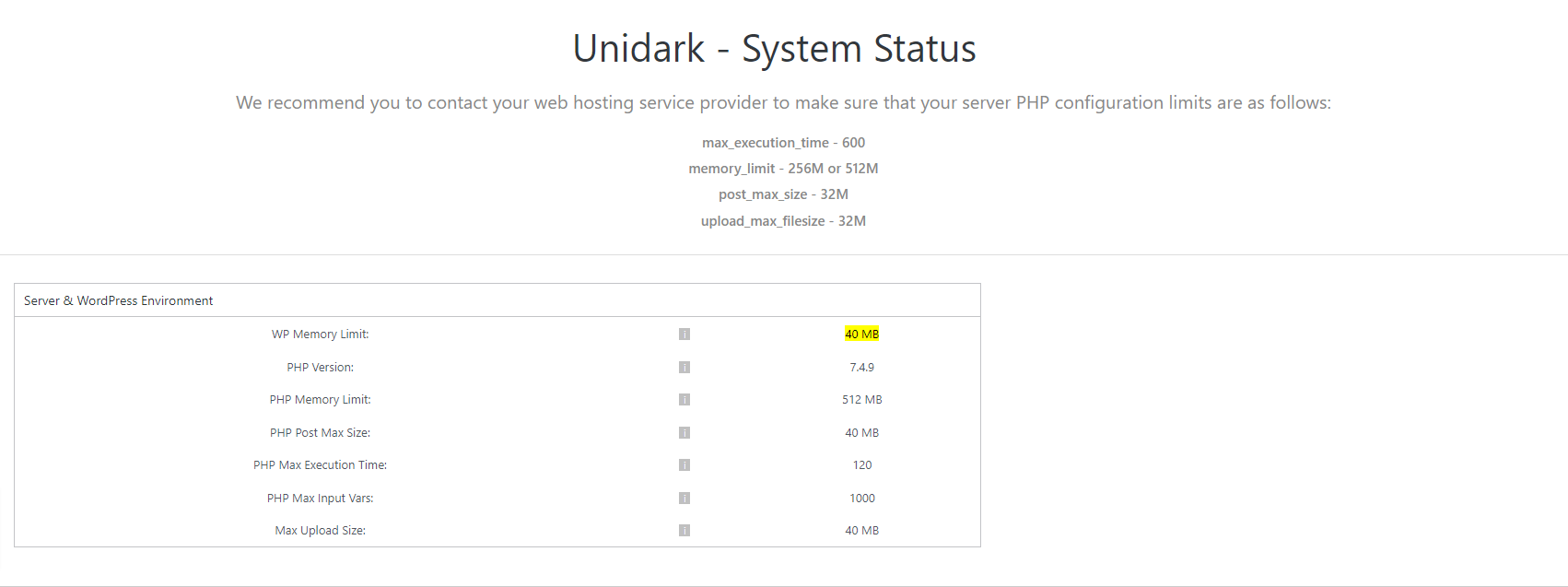Click the max_execution_time - 600 recommendation text
1568x587 pixels.
click(x=784, y=143)
